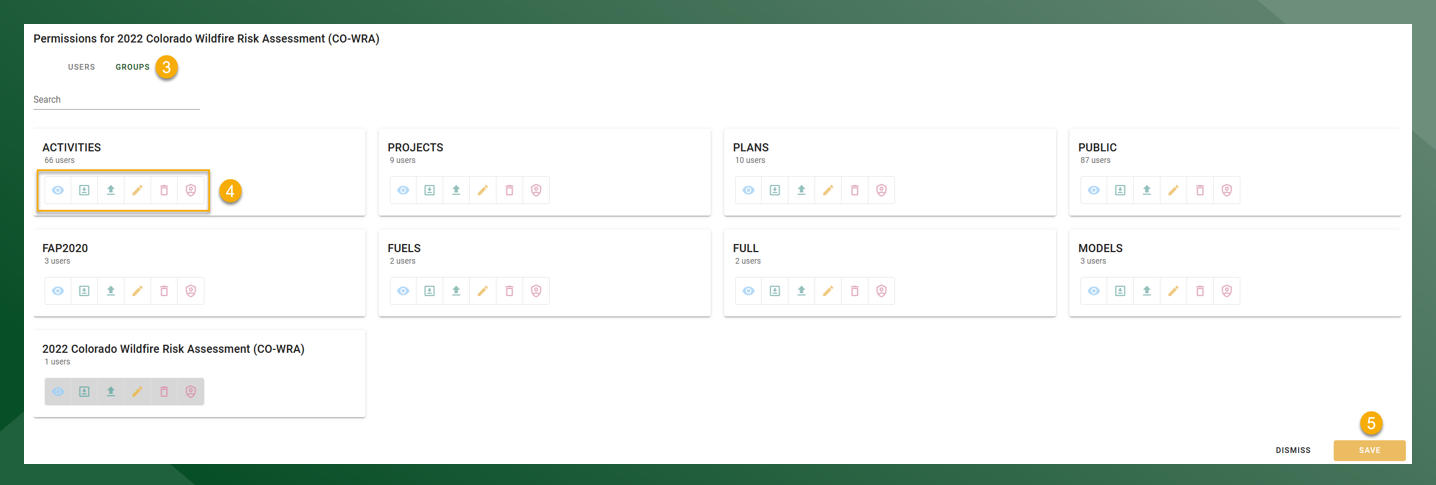Toggle download permission icon for MODELS group
Screen dimensions: 1436x485
pyautogui.click(x=1120, y=290)
